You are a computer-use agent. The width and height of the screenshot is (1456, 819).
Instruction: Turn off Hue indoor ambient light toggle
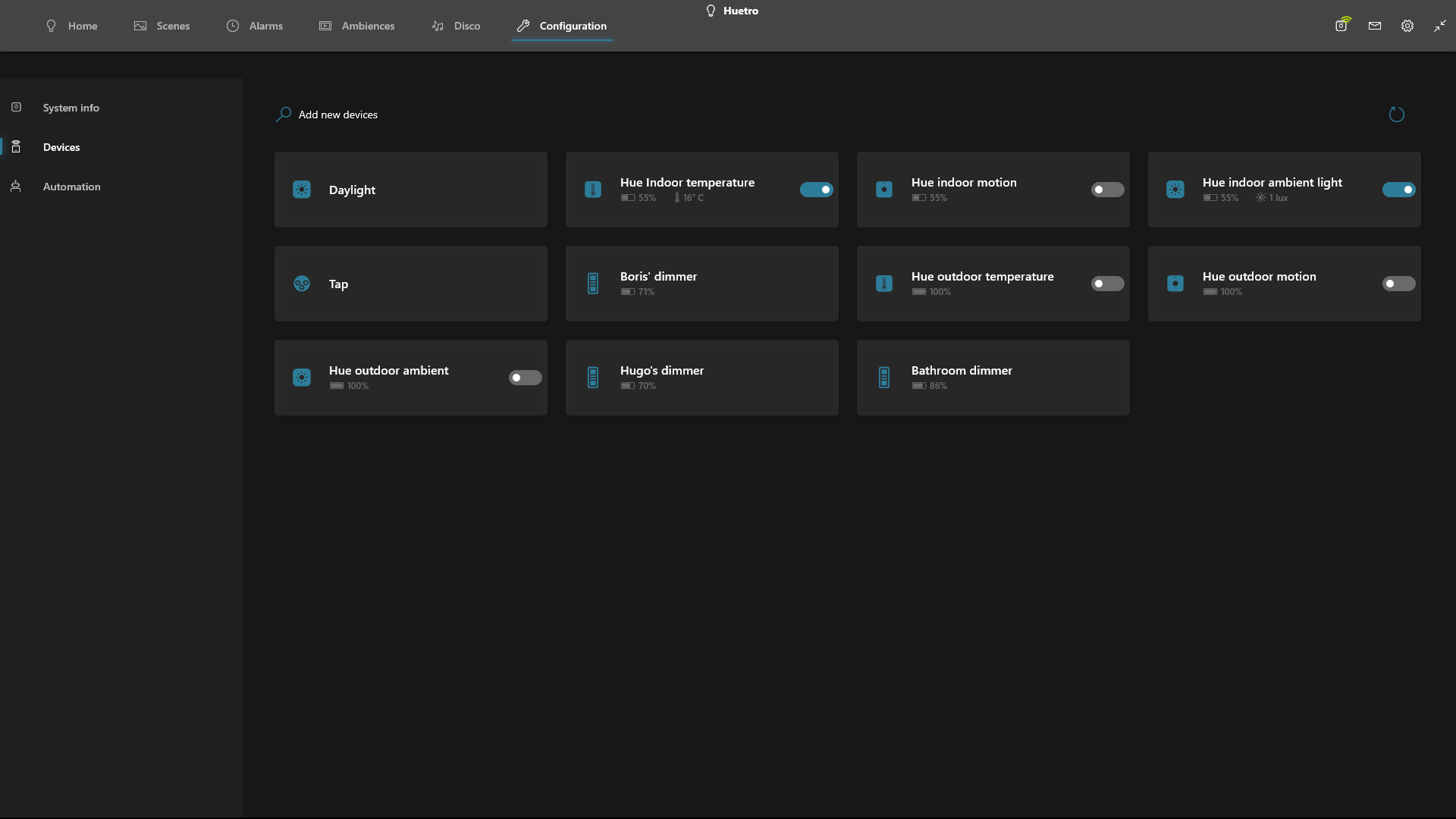tap(1398, 190)
